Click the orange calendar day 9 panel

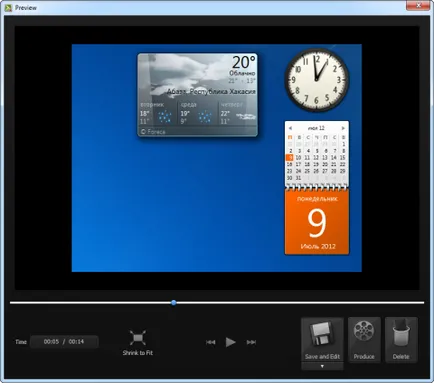(317, 222)
